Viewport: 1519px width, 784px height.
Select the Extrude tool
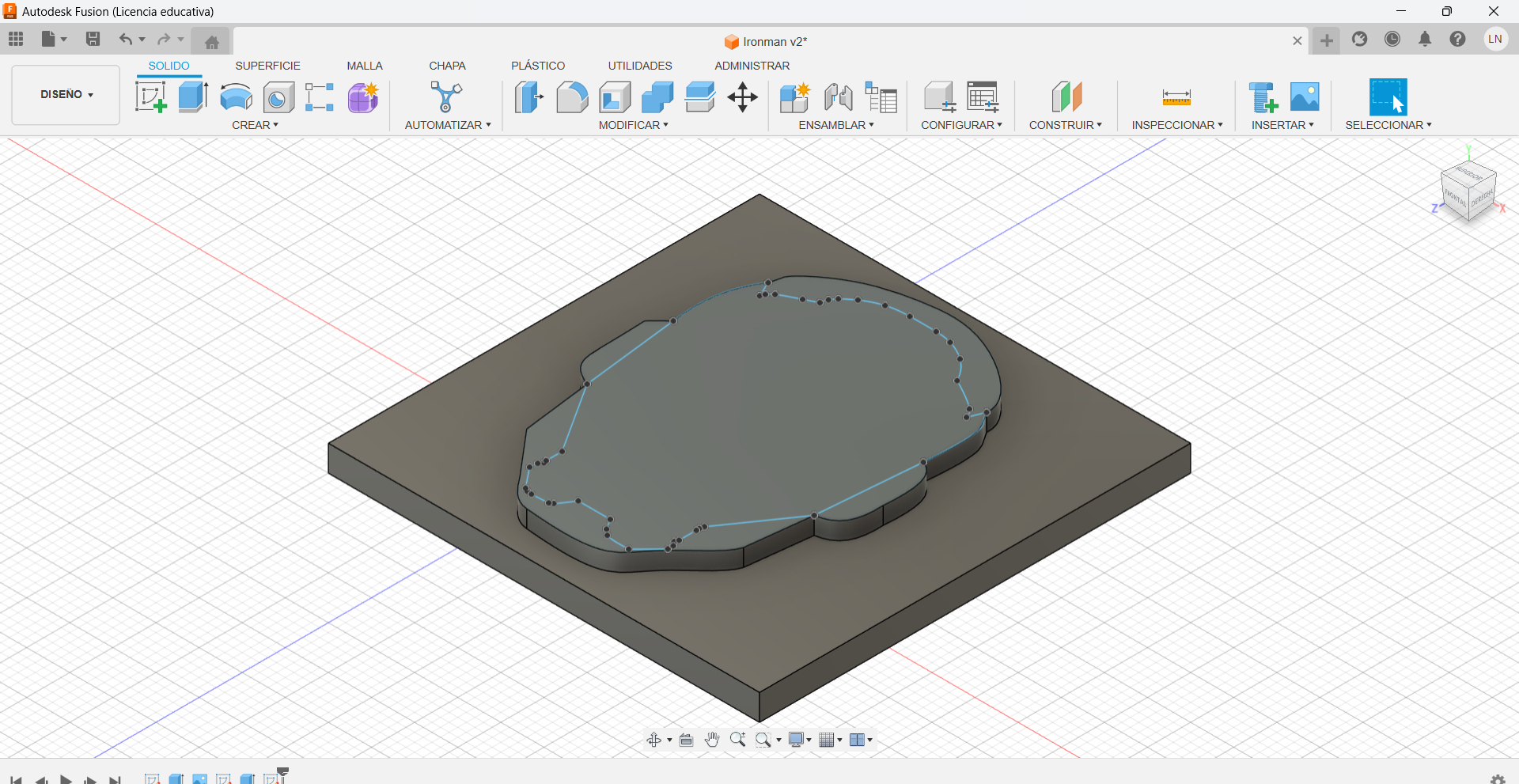(x=193, y=97)
